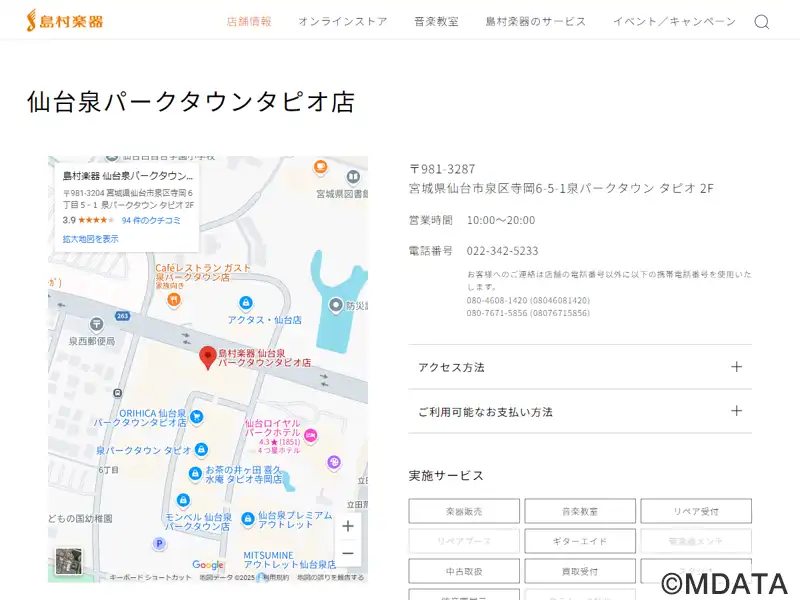
Task: Click the 拡大地図を表示 link on map
Action: click(x=90, y=238)
